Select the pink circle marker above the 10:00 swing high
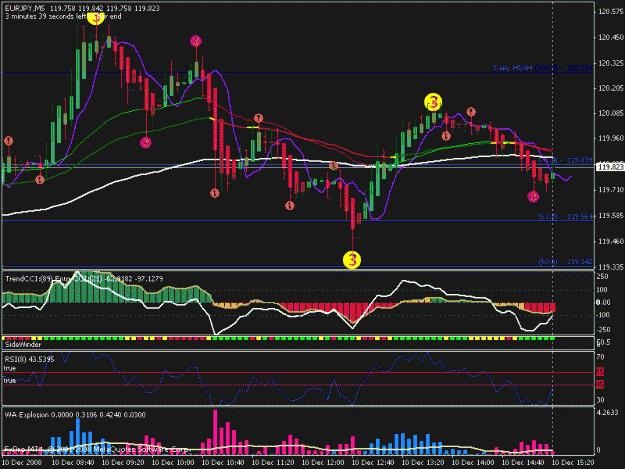The width and height of the screenshot is (625, 469). pos(195,41)
